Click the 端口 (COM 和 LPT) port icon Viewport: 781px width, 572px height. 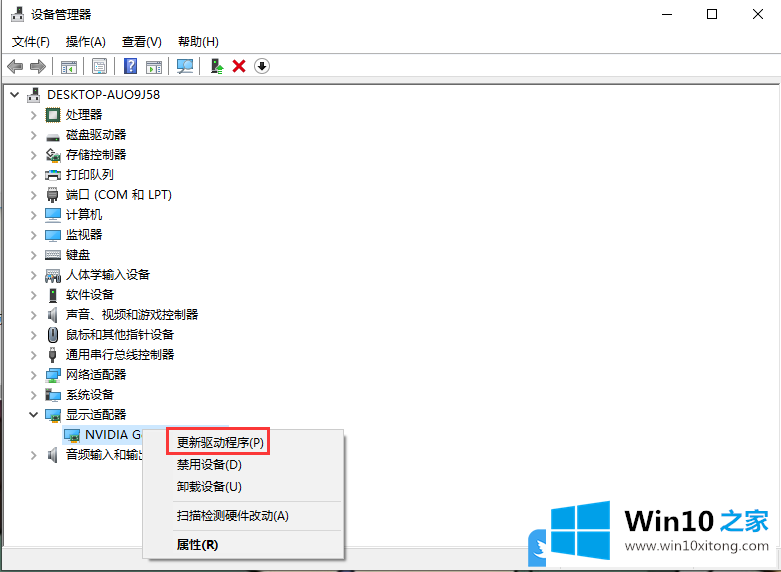pos(52,195)
